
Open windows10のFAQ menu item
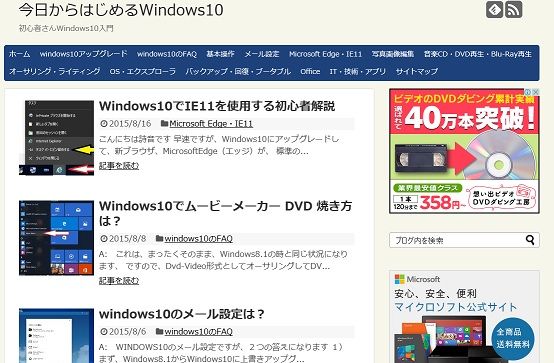pos(167,54)
